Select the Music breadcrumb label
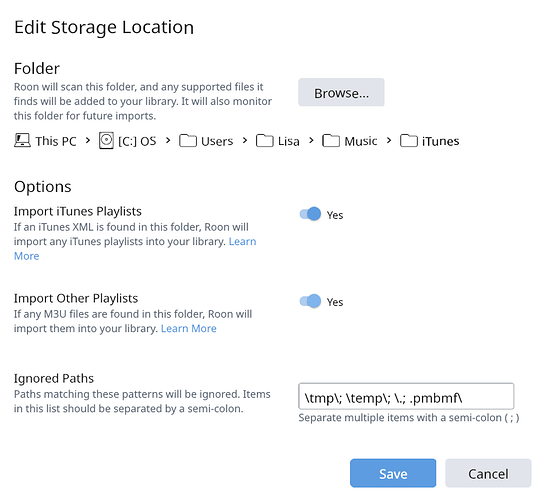 [x=360, y=141]
